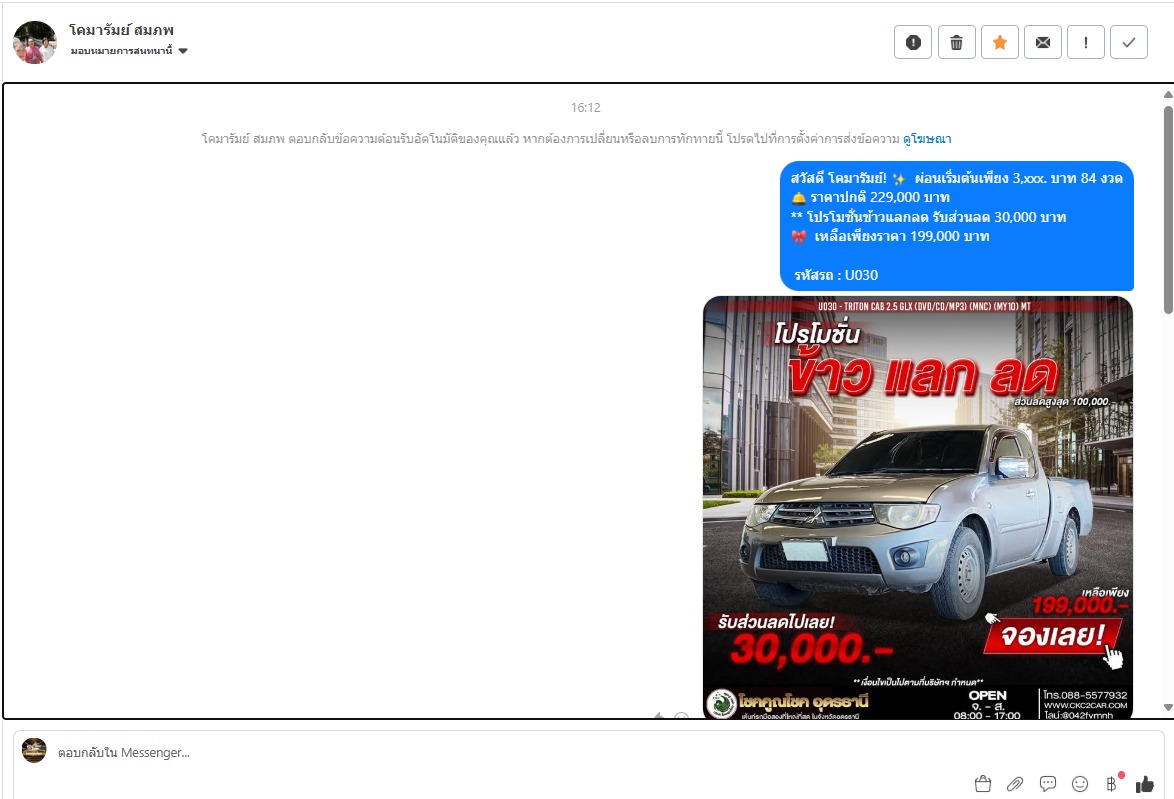Mark conversation as done with checkmark icon
Screen dimensions: 1174x799
point(1129,42)
